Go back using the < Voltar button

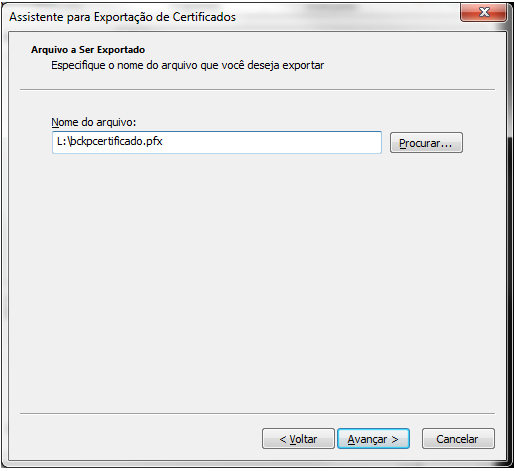point(298,439)
